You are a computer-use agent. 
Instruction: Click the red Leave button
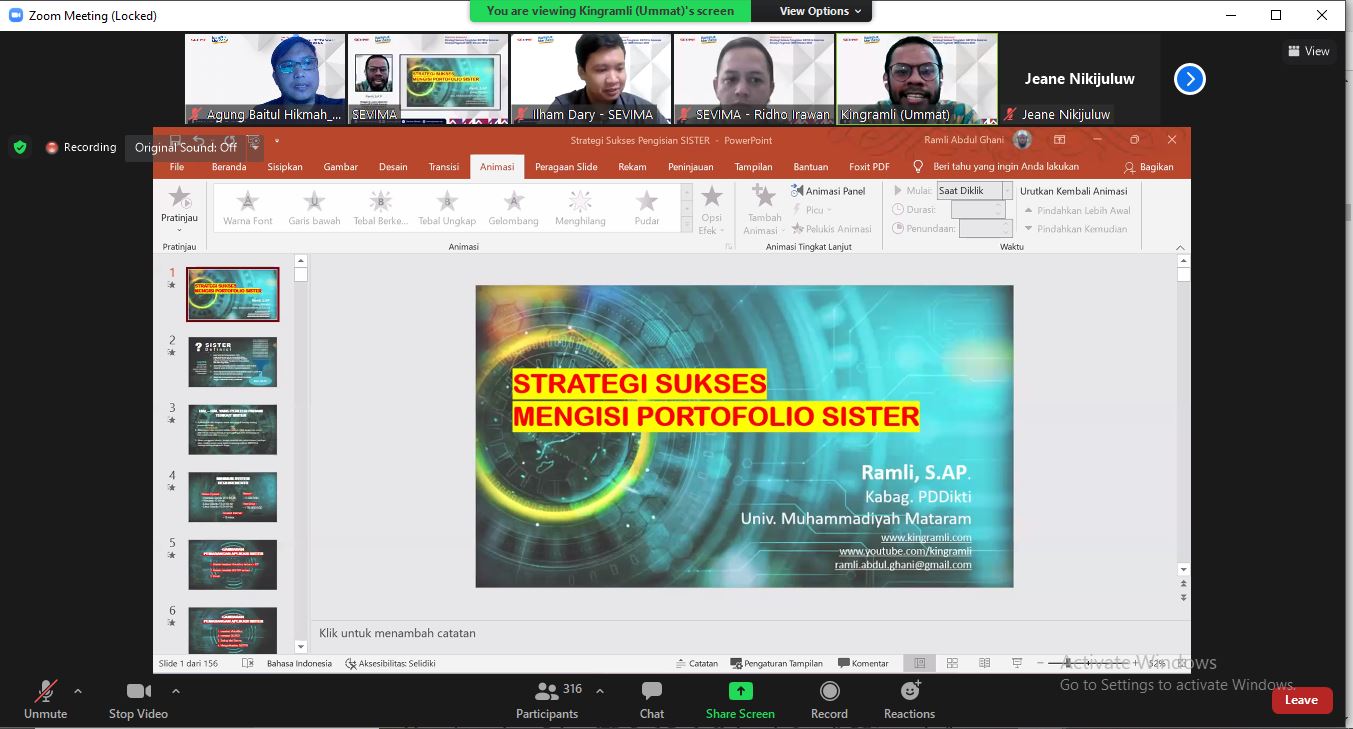click(1301, 700)
